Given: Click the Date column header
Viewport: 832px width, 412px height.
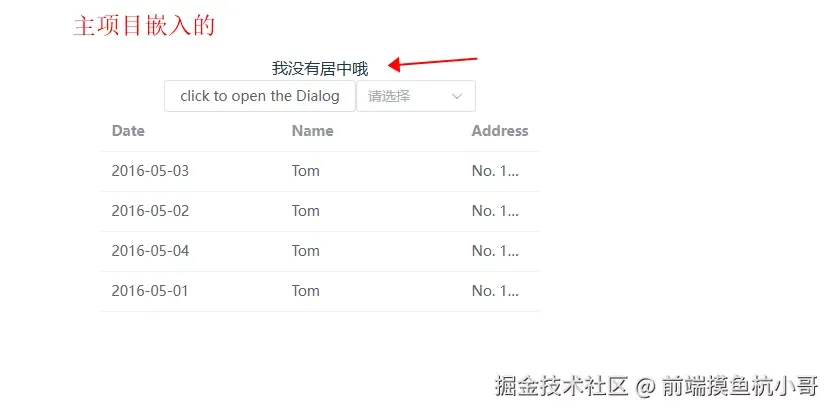Looking at the screenshot, I should coord(128,131).
